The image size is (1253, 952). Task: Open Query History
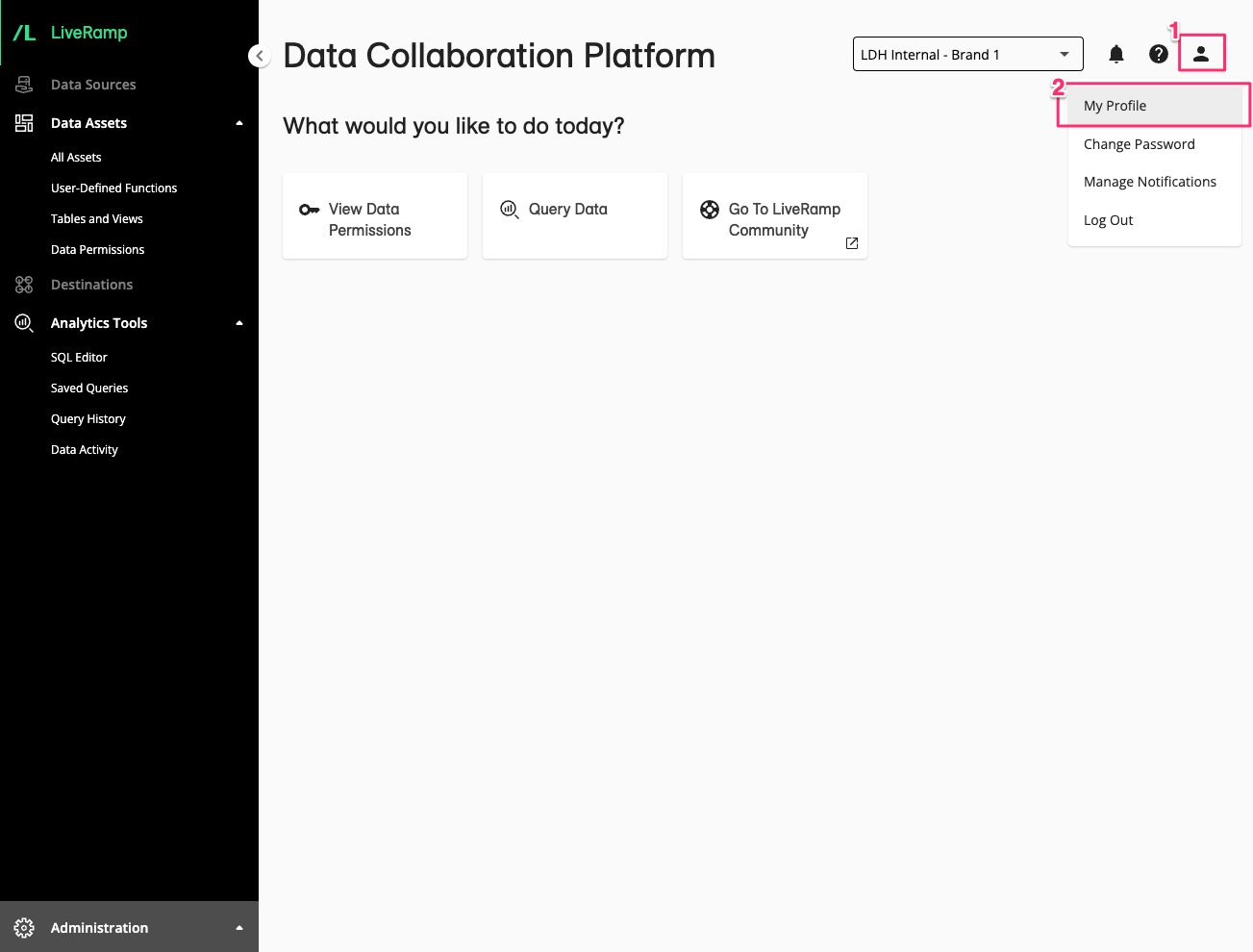(88, 419)
